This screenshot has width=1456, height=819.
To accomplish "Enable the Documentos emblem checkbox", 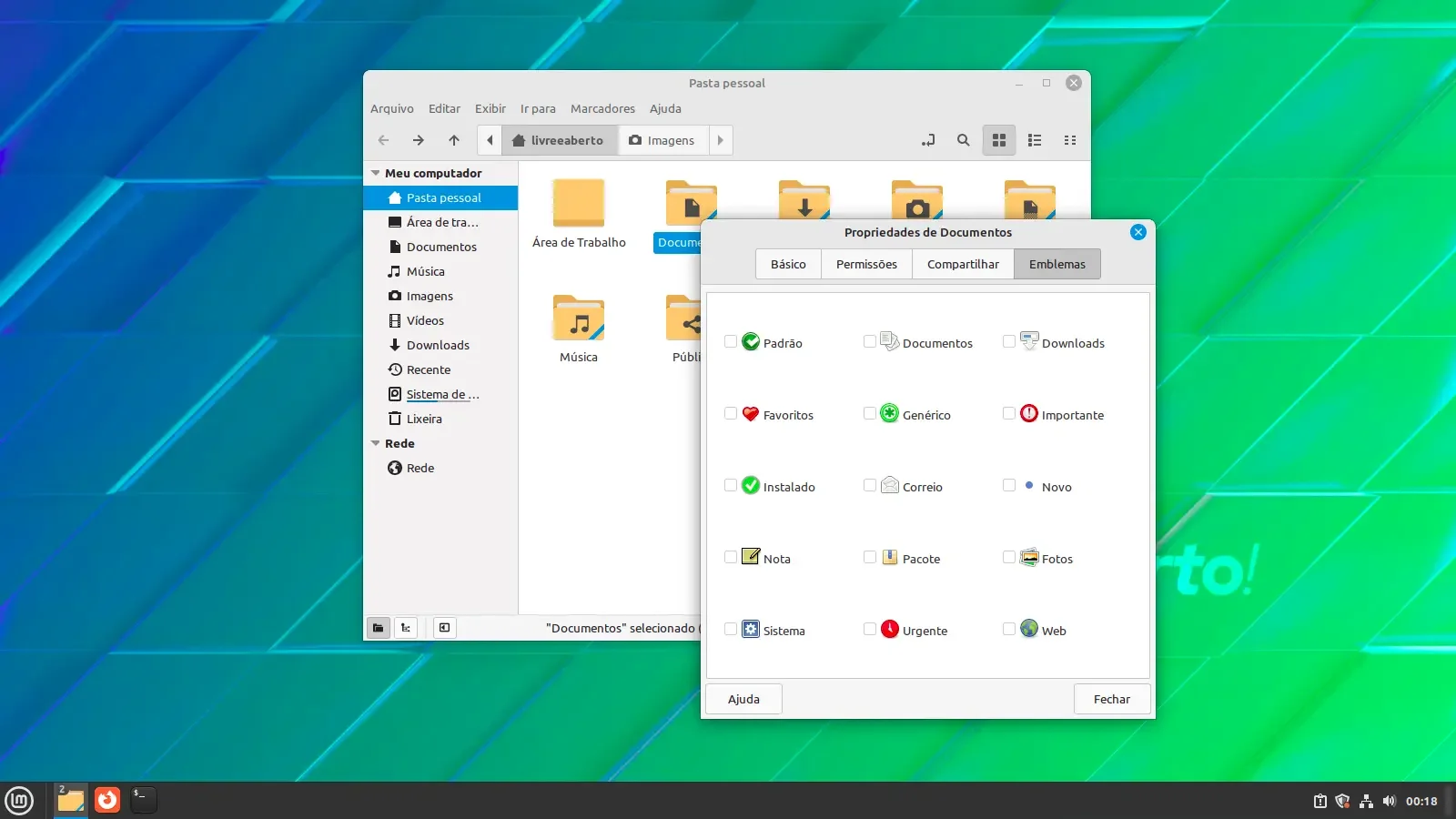I will point(870,341).
